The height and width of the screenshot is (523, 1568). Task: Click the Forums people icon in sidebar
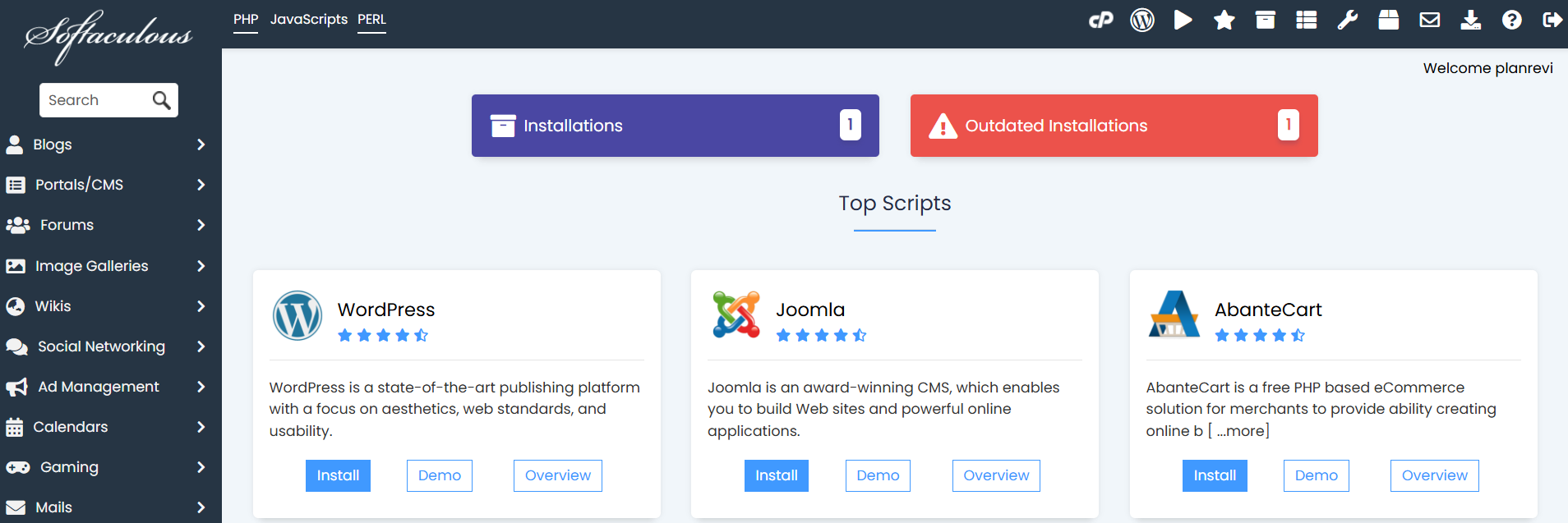pyautogui.click(x=18, y=225)
